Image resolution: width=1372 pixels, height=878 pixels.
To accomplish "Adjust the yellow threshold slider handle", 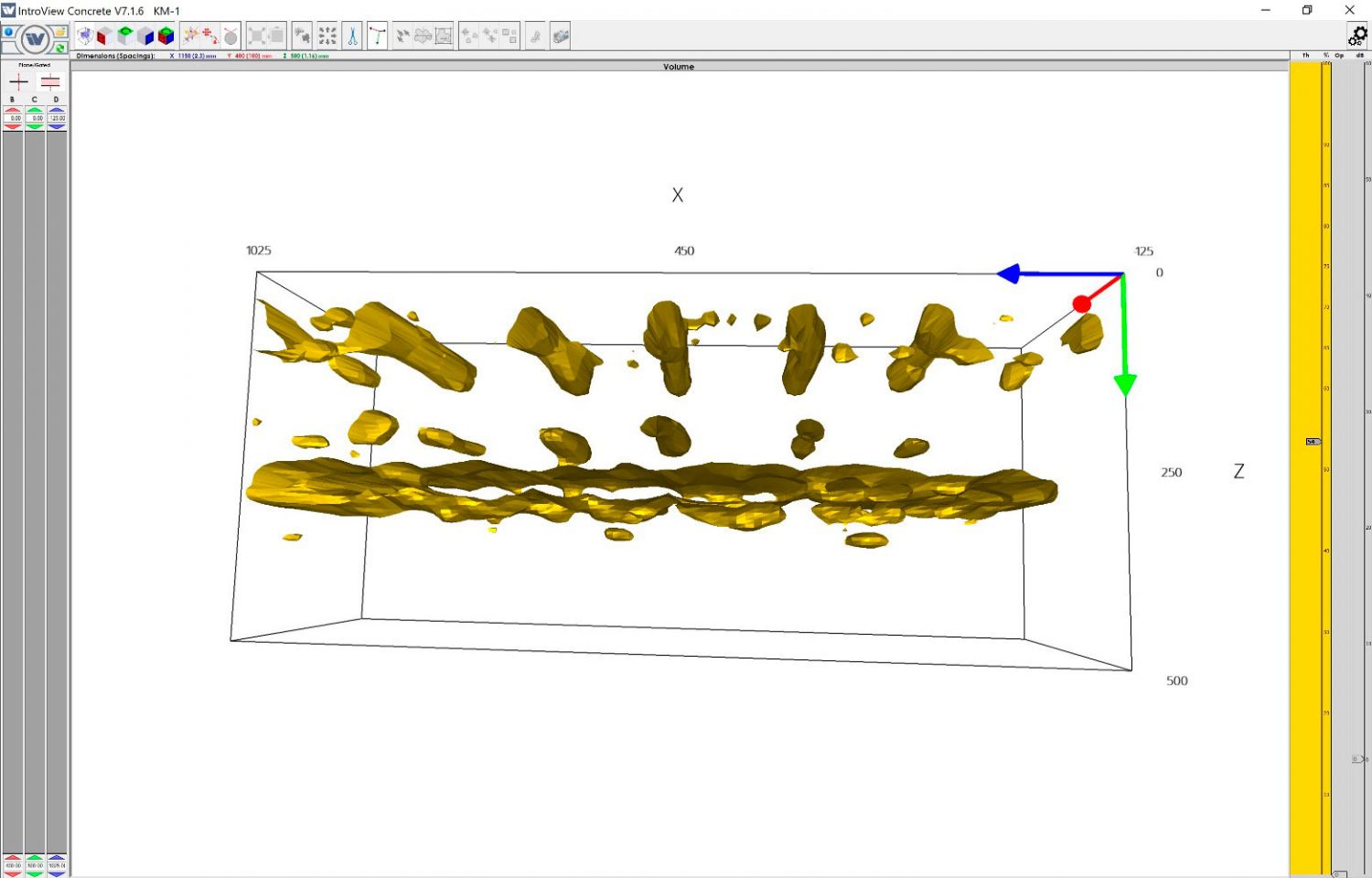I will click(x=1313, y=442).
